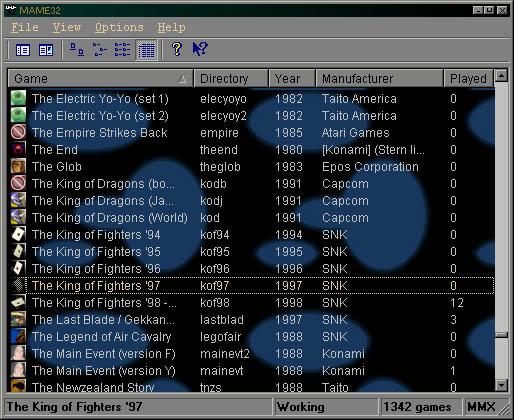
Task: Click The Legend of Air Cavalry icon
Action: 18,336
